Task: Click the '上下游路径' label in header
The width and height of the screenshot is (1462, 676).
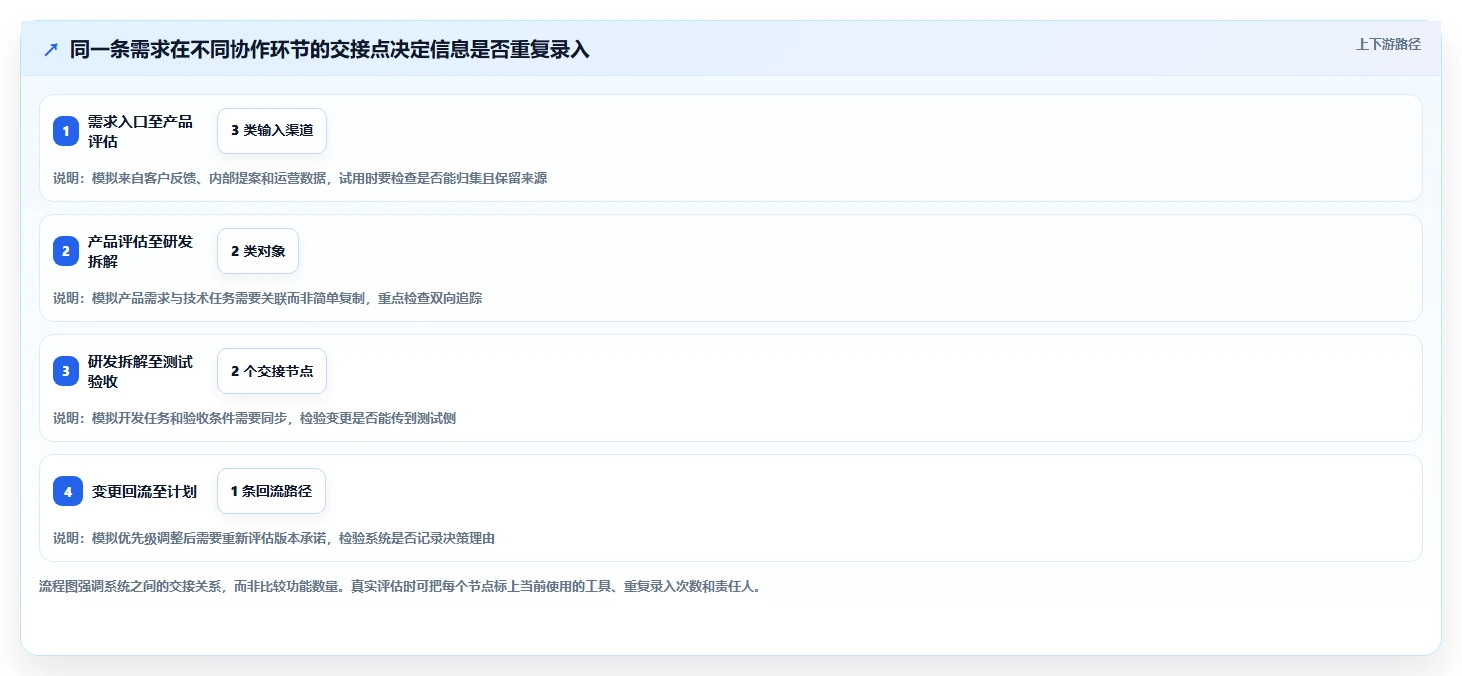Action: pyautogui.click(x=1388, y=44)
